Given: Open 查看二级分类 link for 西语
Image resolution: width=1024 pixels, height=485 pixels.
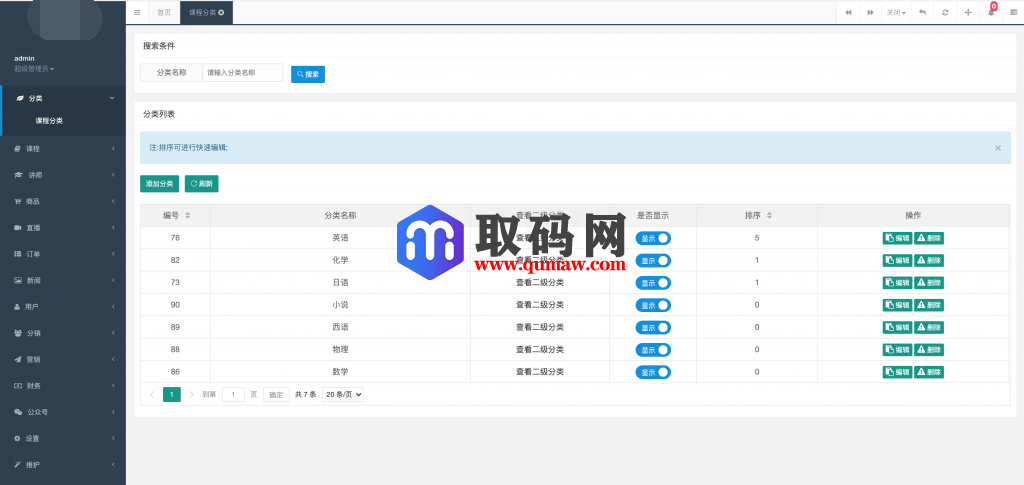Looking at the screenshot, I should 539,327.
